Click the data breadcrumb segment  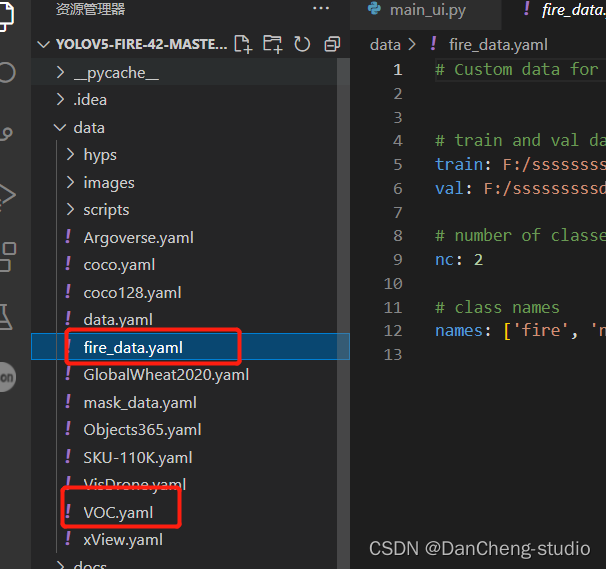pos(385,45)
